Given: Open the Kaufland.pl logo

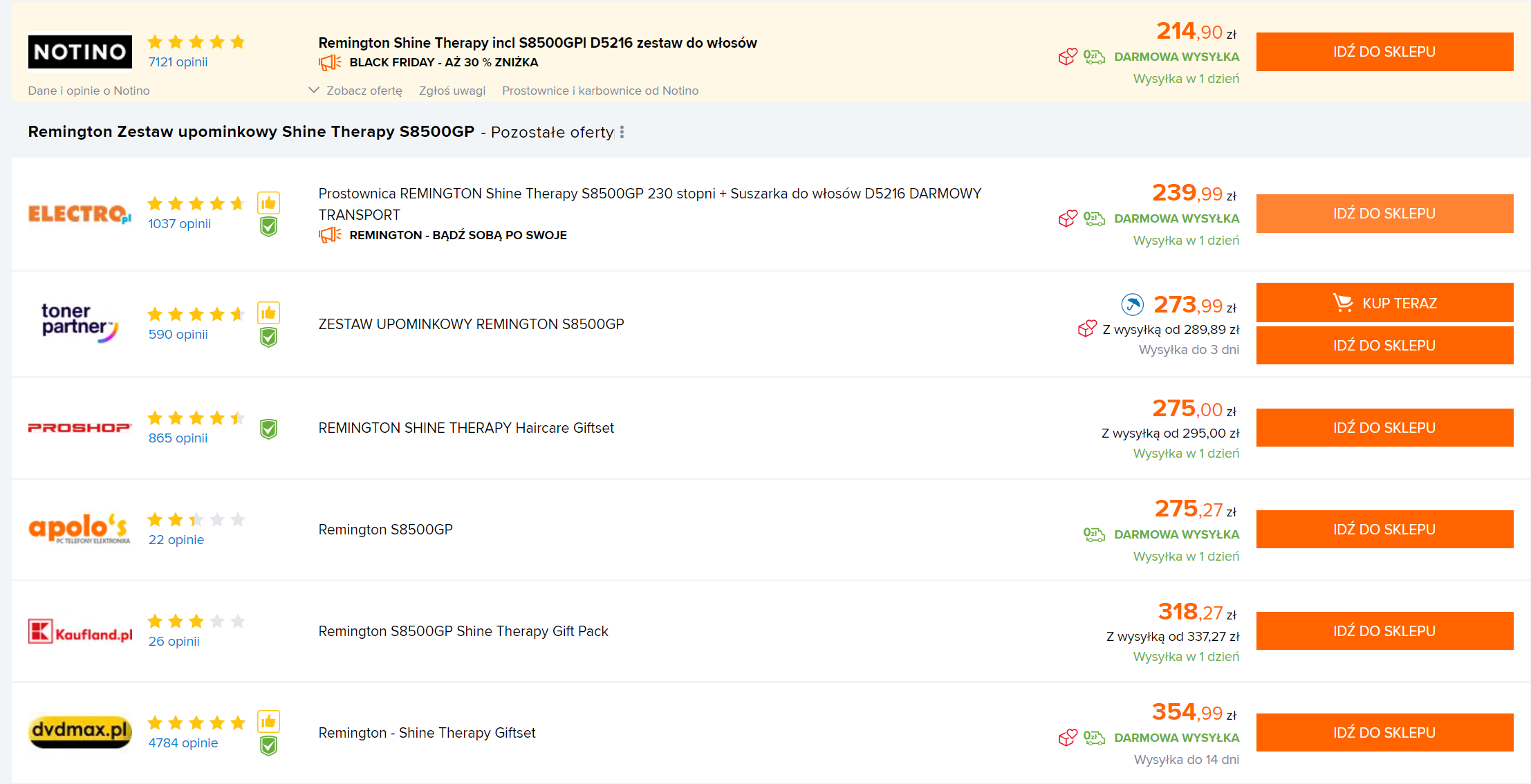Looking at the screenshot, I should coord(80,631).
